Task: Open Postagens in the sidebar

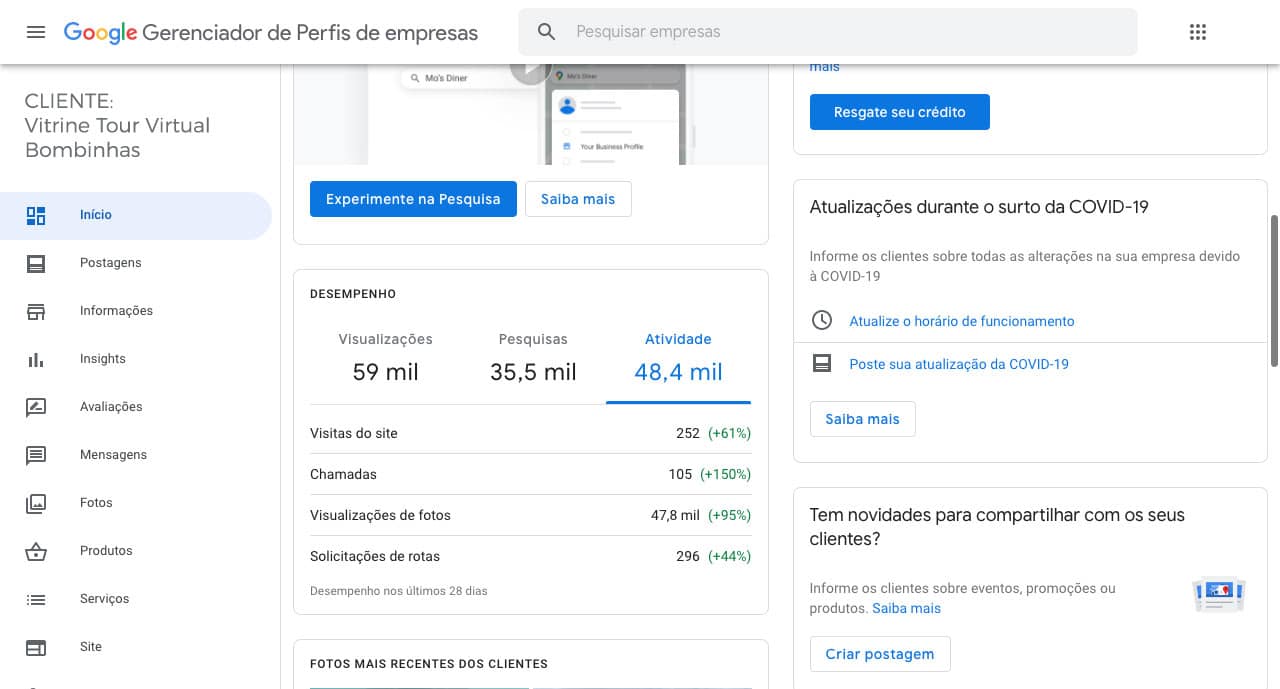Action: tap(136, 263)
